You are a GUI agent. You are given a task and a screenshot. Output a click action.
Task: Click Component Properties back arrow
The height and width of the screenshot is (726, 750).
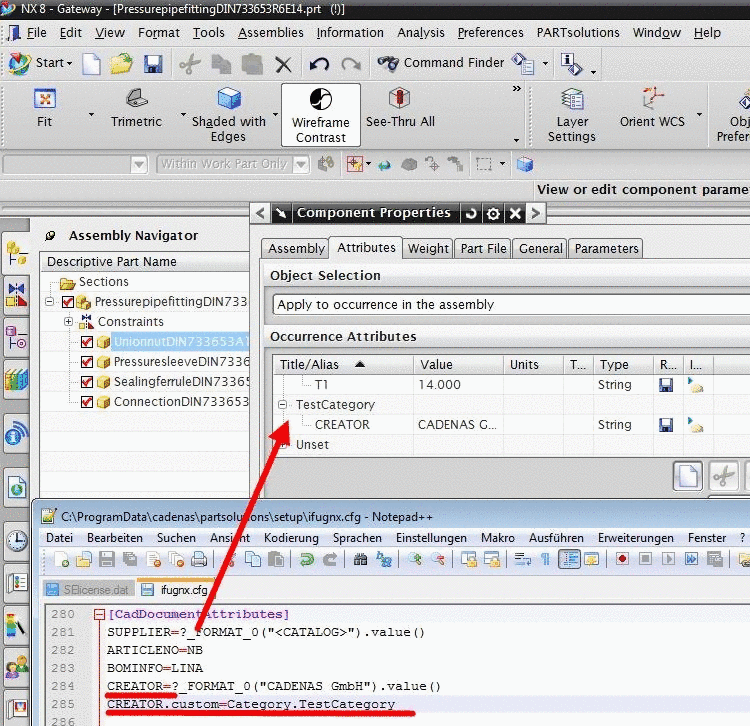260,213
